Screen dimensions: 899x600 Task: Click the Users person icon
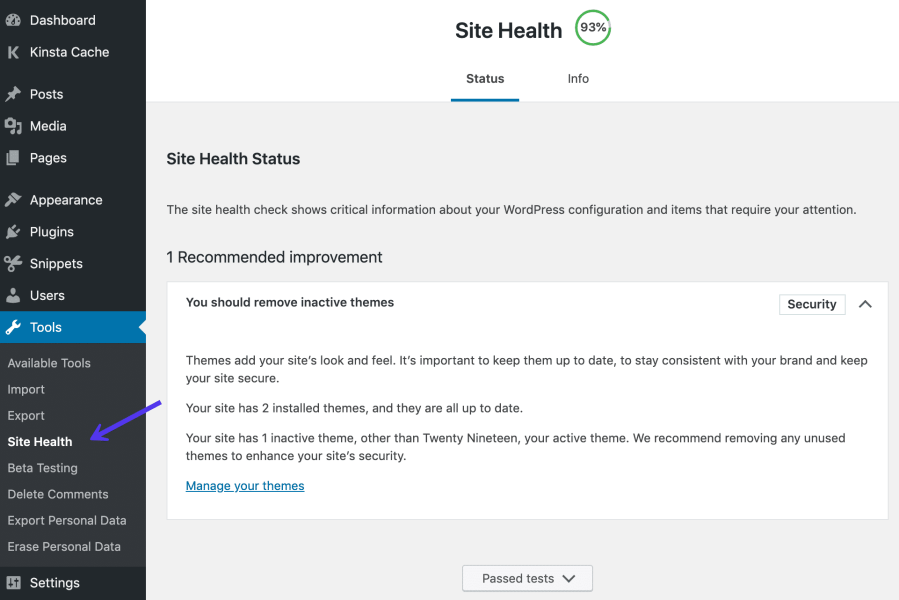click(13, 295)
